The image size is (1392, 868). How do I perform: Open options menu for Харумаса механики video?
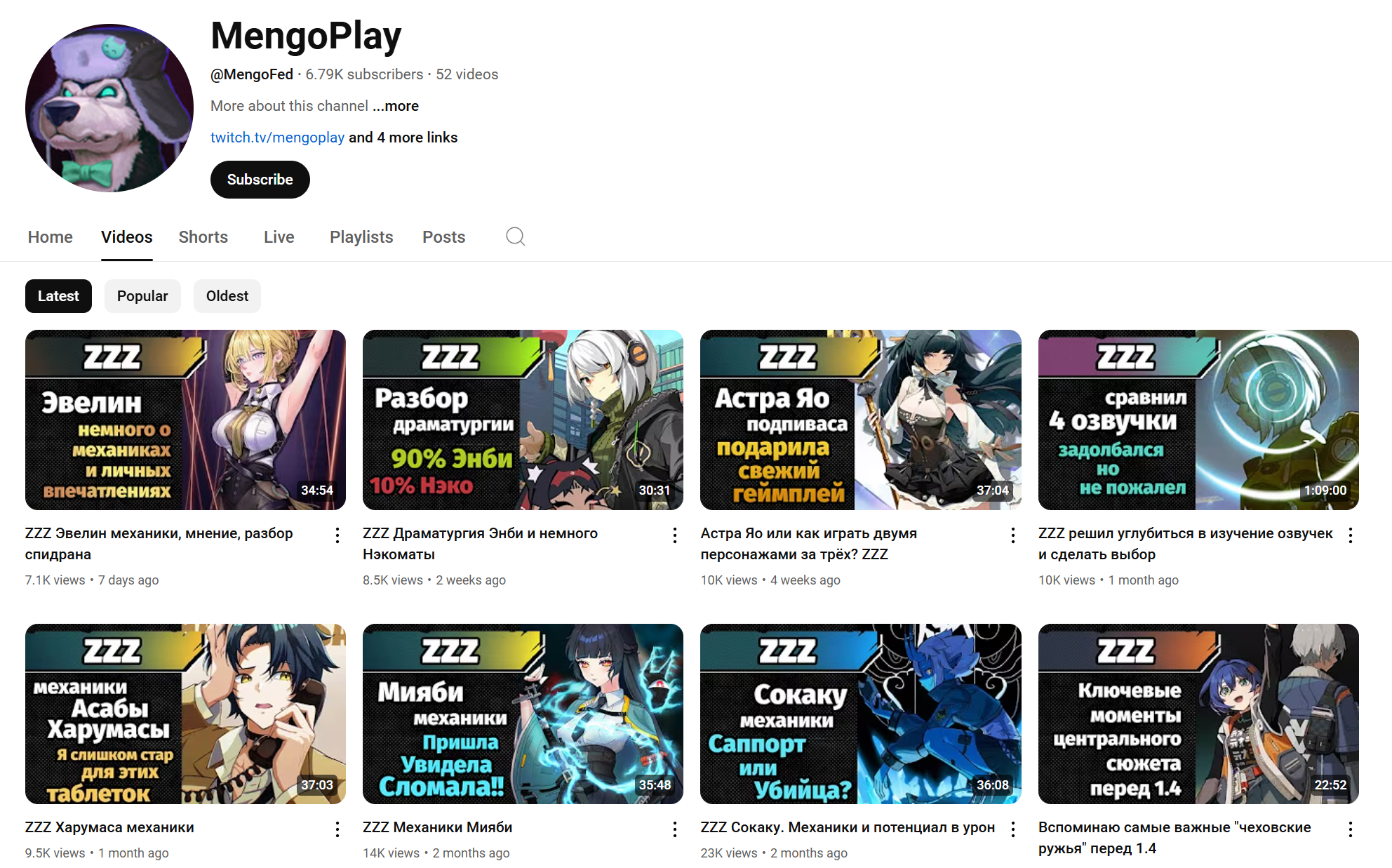[337, 829]
